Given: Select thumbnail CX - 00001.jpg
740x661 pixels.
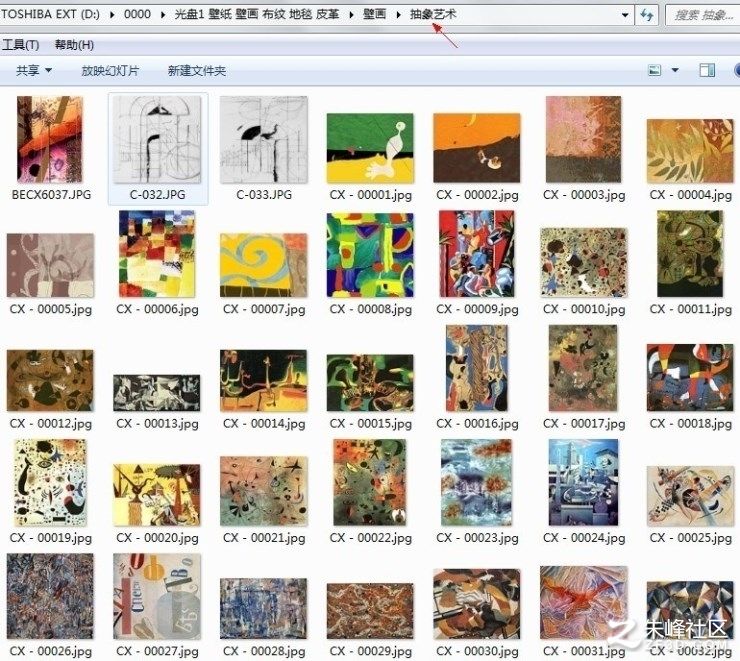Looking at the screenshot, I should point(370,148).
